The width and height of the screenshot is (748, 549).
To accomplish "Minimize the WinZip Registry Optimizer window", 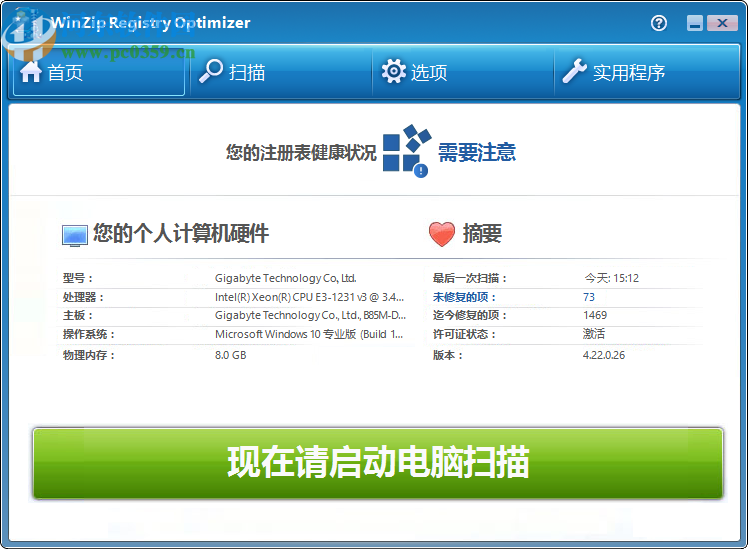I will coord(695,23).
